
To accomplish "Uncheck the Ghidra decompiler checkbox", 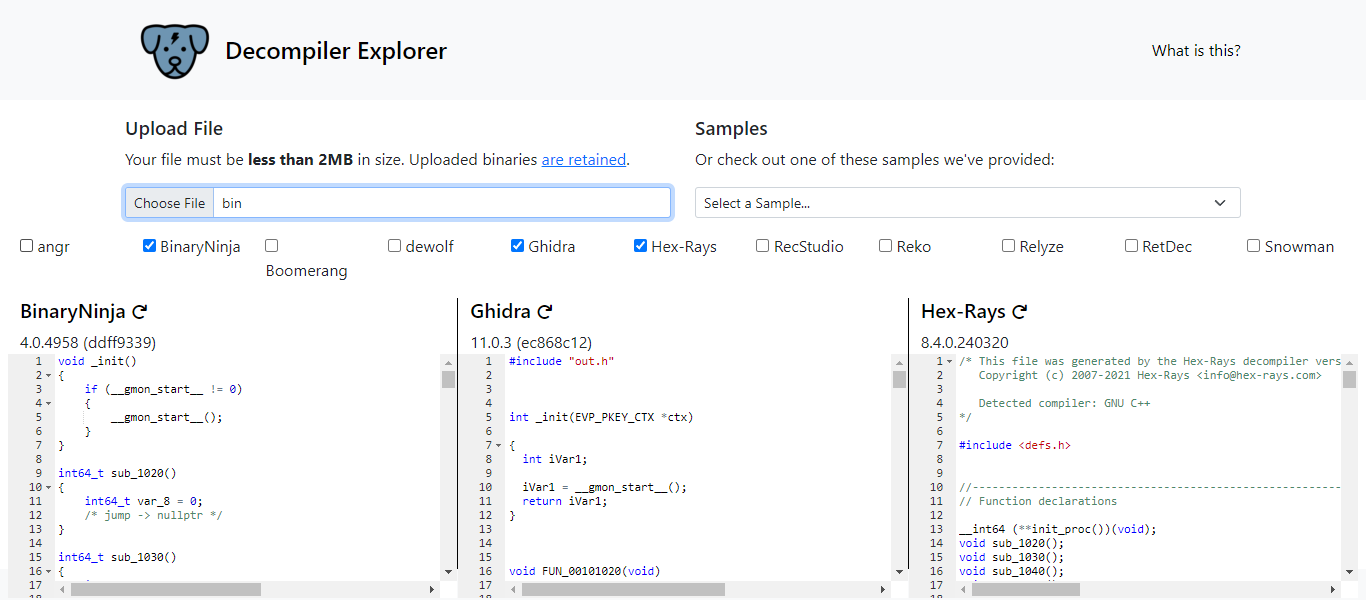I will coord(518,246).
